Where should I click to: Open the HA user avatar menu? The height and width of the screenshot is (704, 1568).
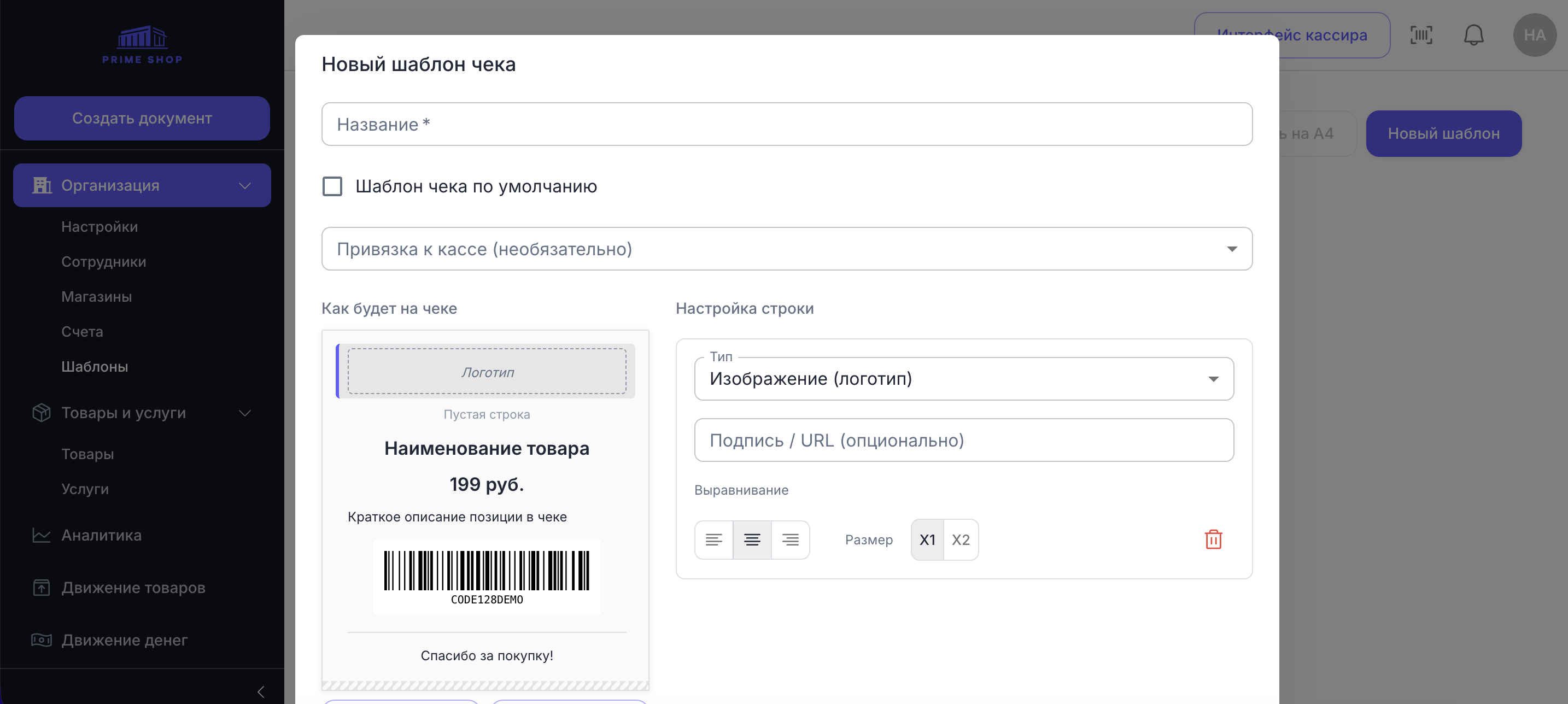pos(1535,36)
